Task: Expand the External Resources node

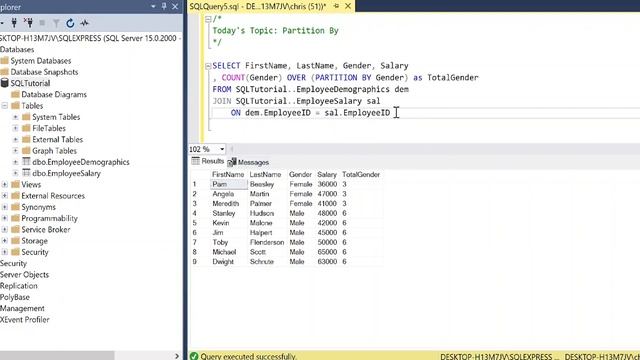Action: pos(4,196)
